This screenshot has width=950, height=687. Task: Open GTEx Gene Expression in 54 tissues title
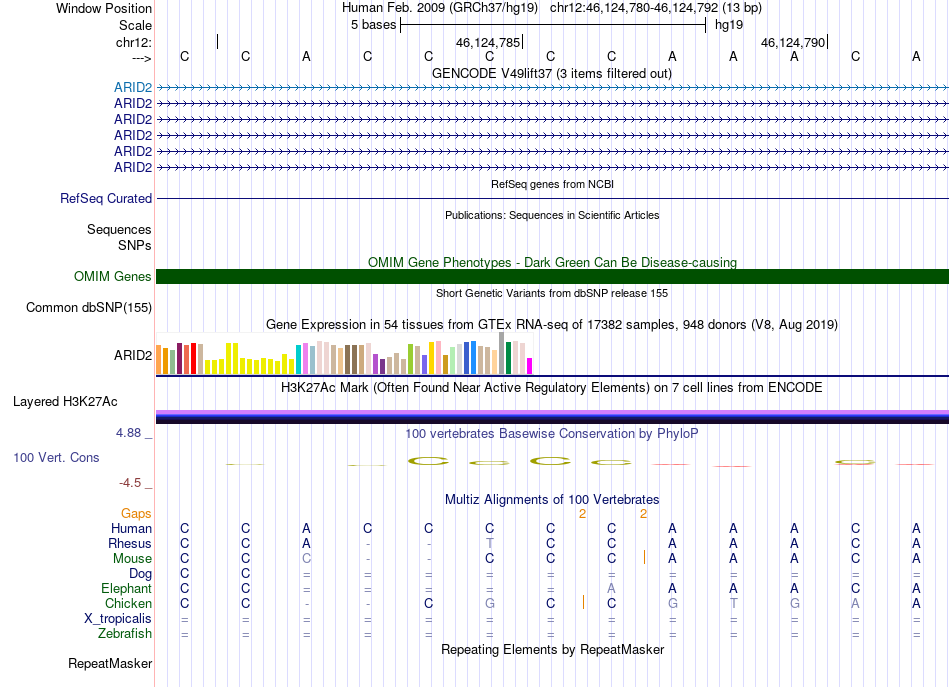point(551,325)
